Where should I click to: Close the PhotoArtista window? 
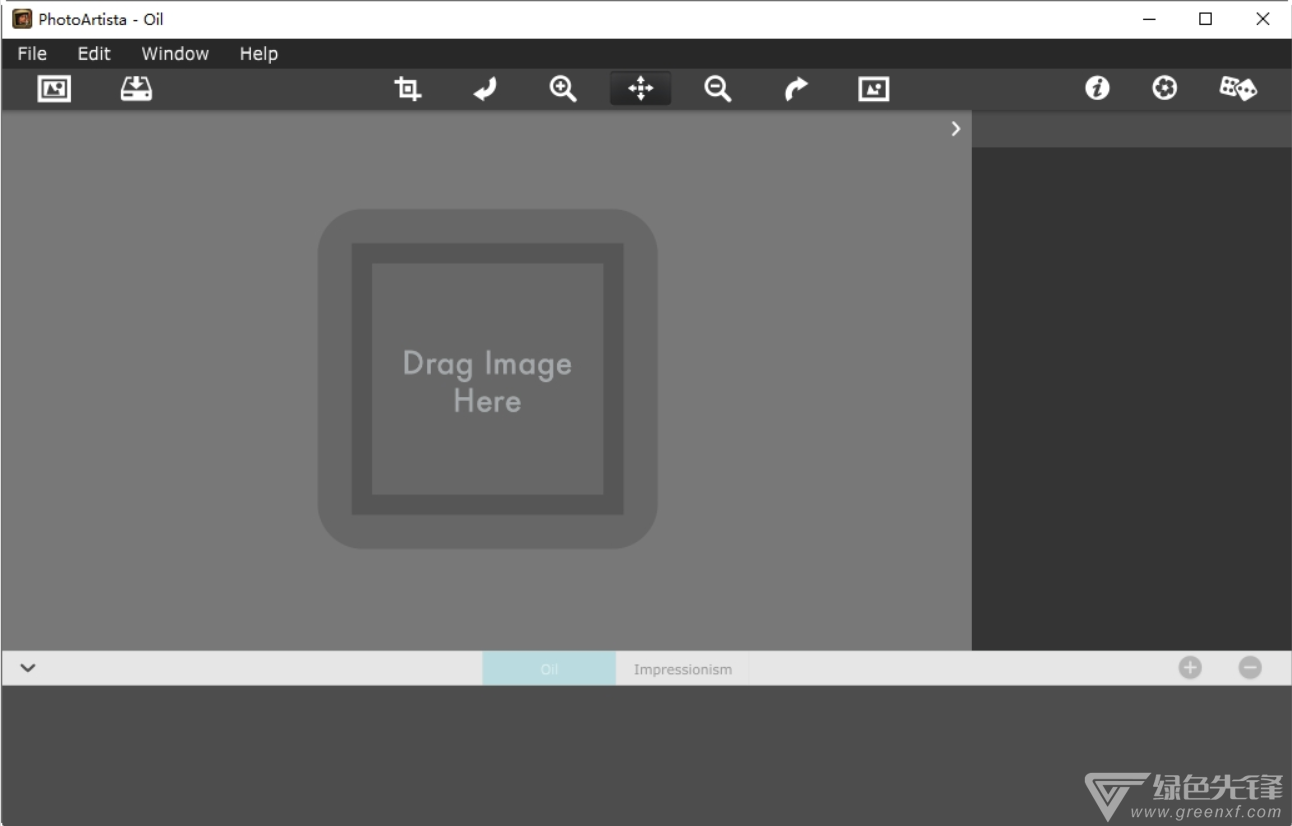click(x=1263, y=19)
